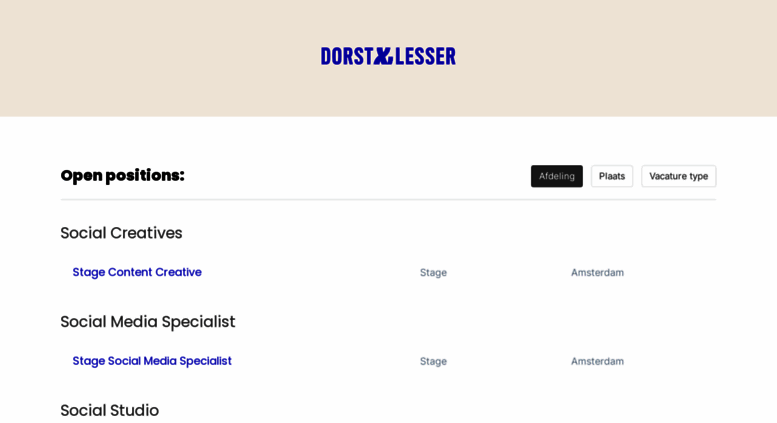Click Amsterdam in Social Media Specialist row
The image size is (777, 423).
[x=597, y=361]
